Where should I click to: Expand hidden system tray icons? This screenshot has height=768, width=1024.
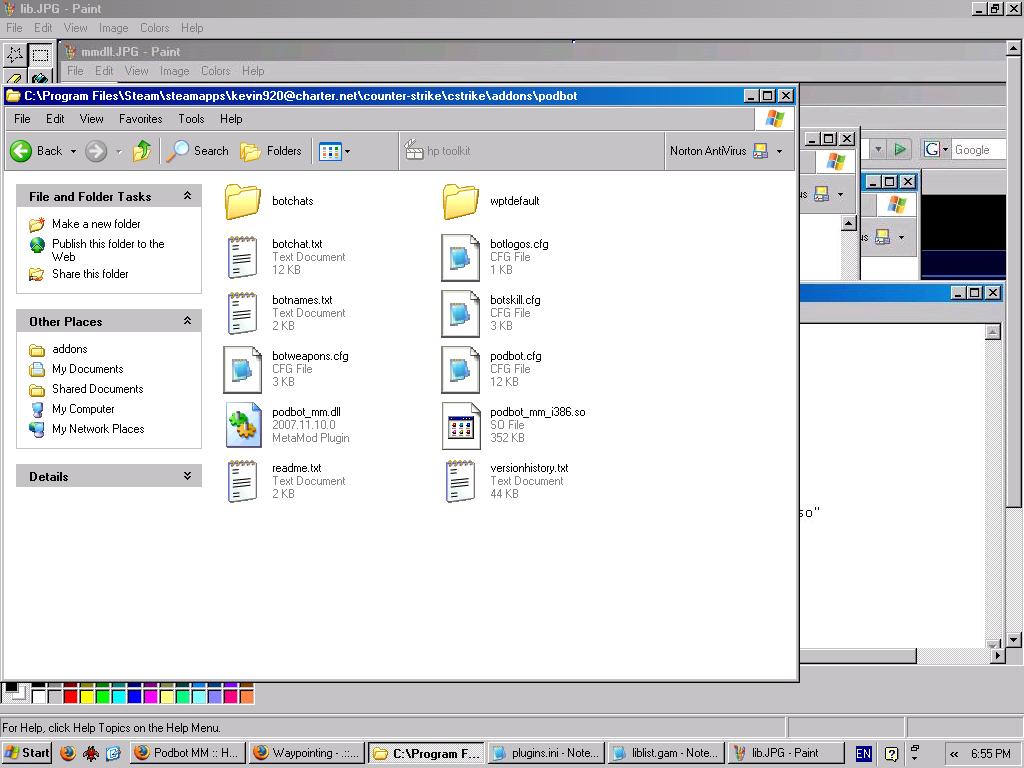(954, 754)
